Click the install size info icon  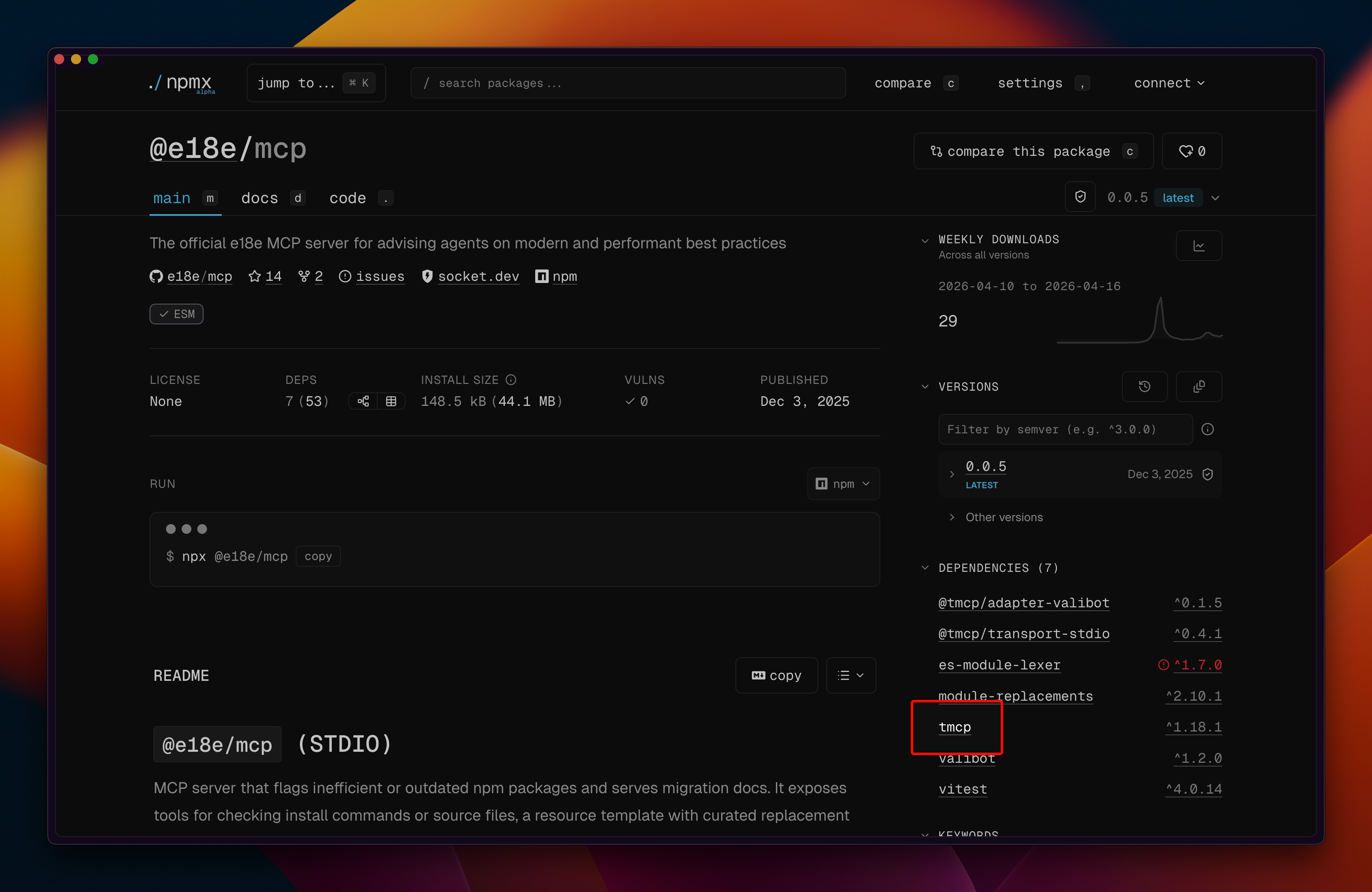511,380
